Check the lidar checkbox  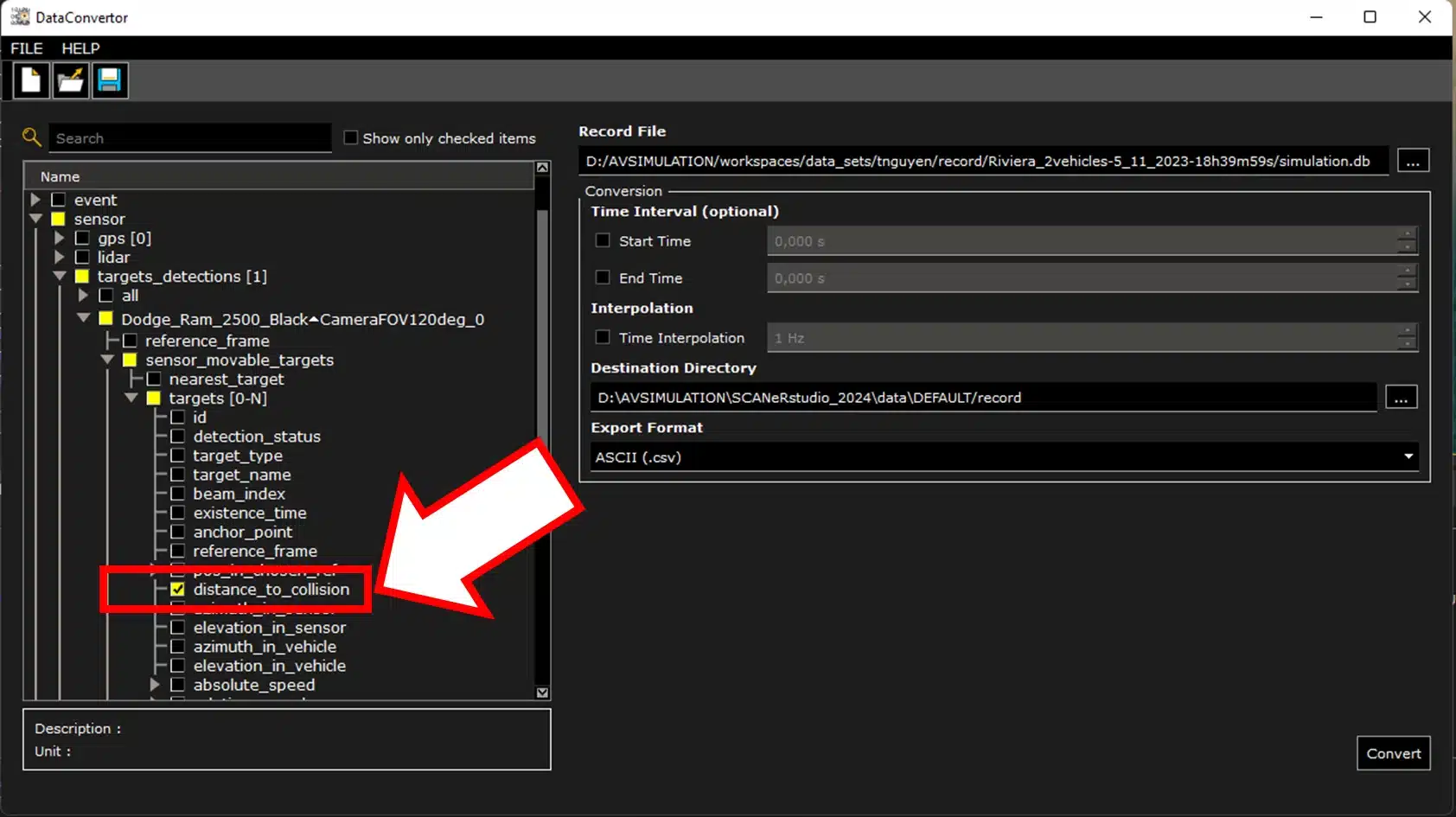(82, 257)
